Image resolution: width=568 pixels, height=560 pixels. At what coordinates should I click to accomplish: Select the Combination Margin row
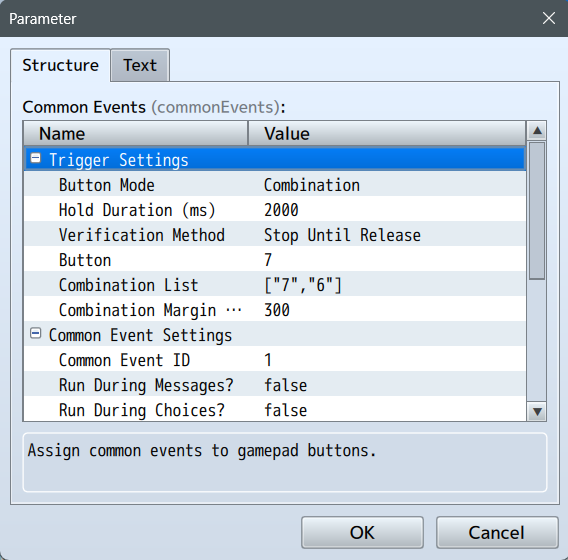275,309
